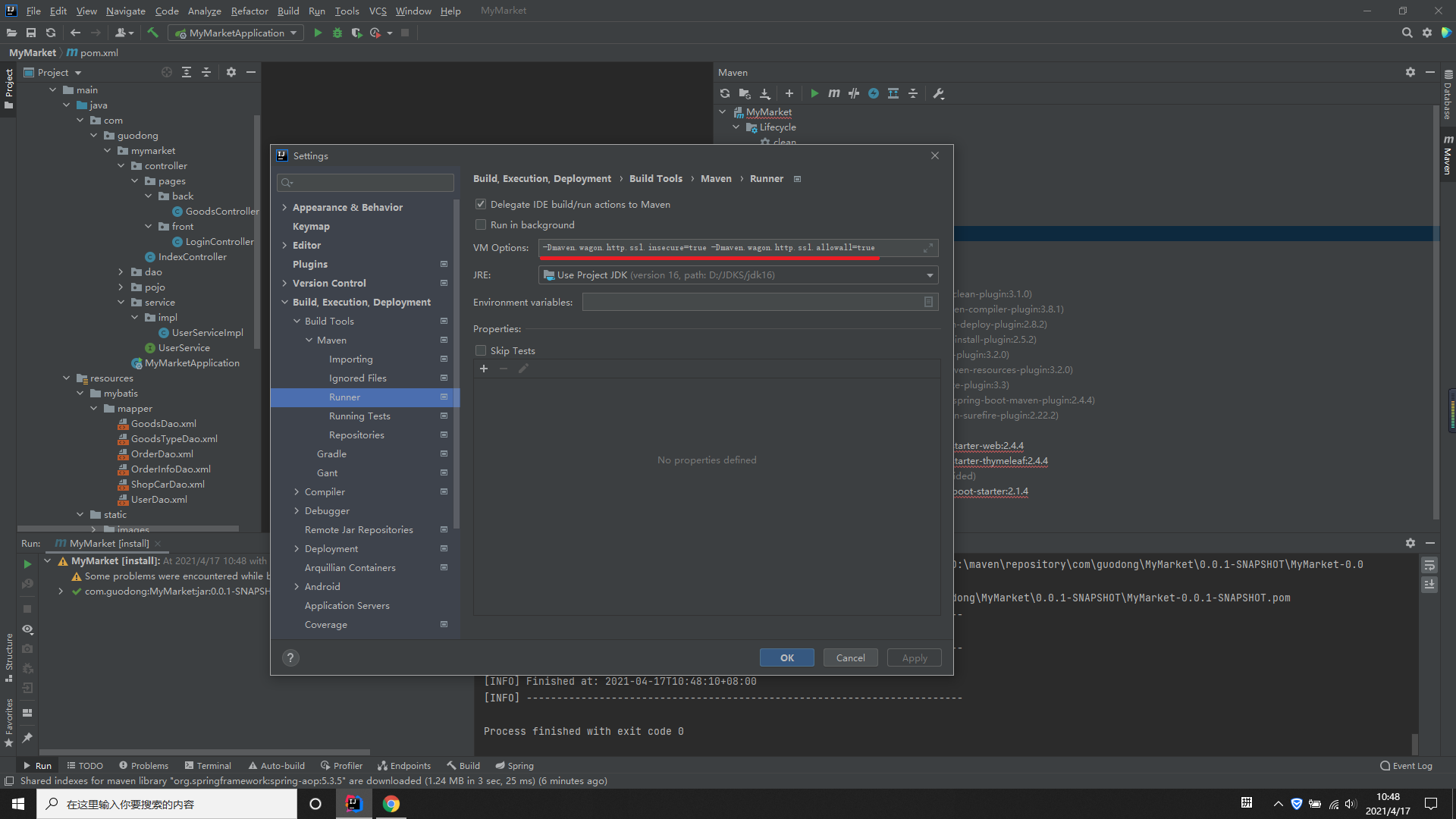
Task: Toggle the Delegate IDE build/run actions checkbox
Action: [479, 204]
